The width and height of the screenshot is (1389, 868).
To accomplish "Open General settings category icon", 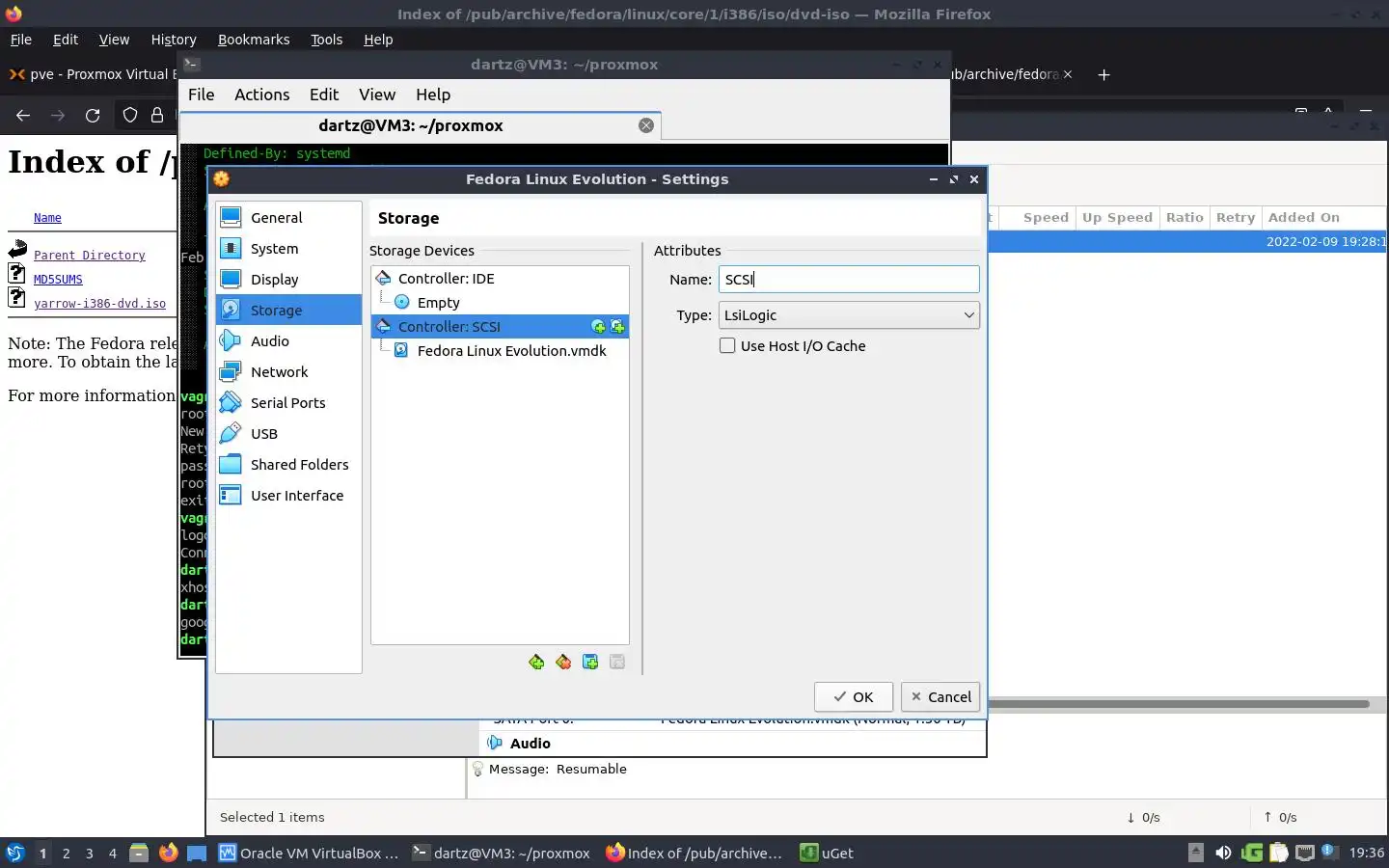I will pyautogui.click(x=231, y=218).
